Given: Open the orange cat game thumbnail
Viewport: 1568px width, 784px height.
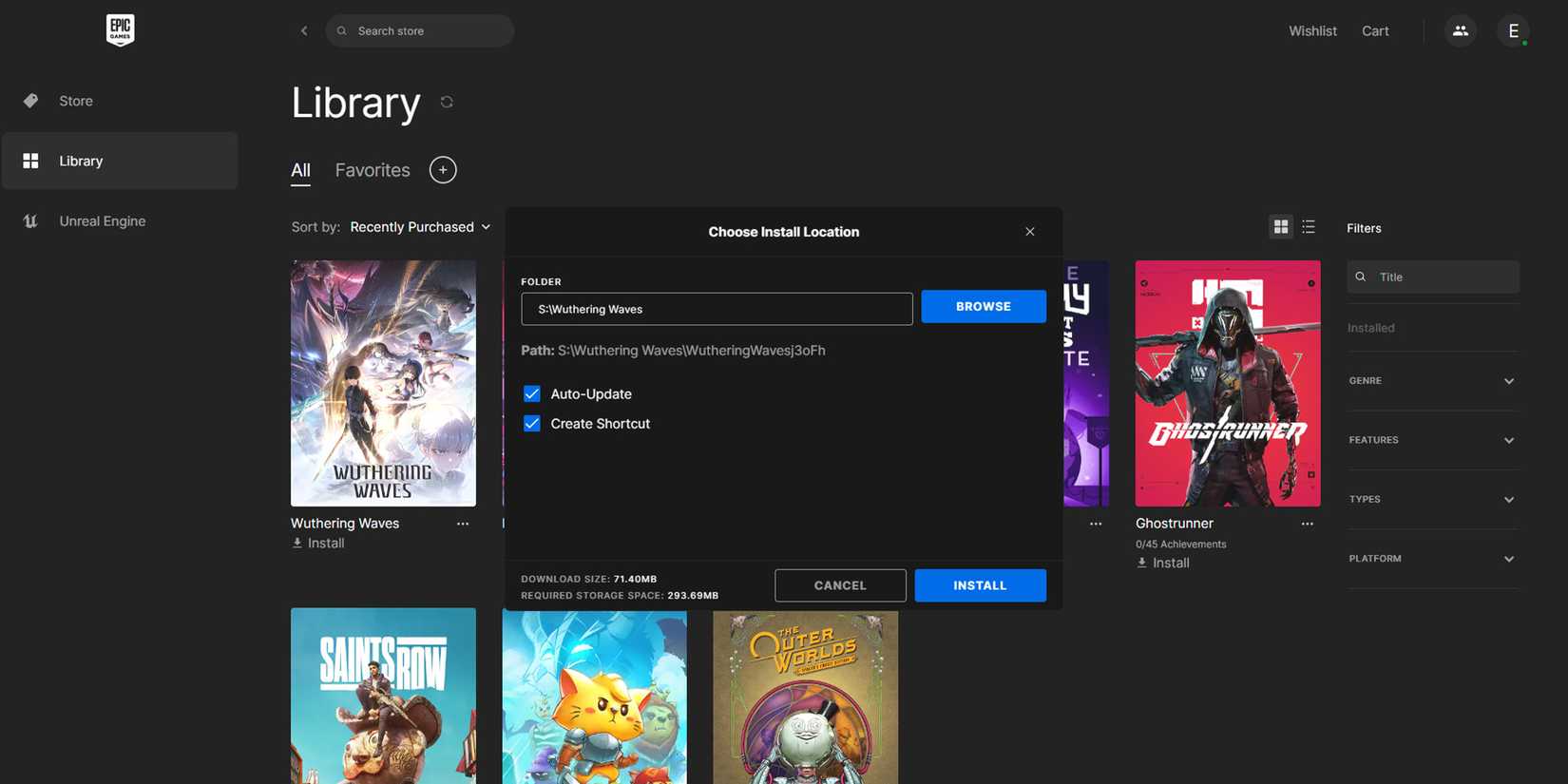Looking at the screenshot, I should pyautogui.click(x=594, y=696).
